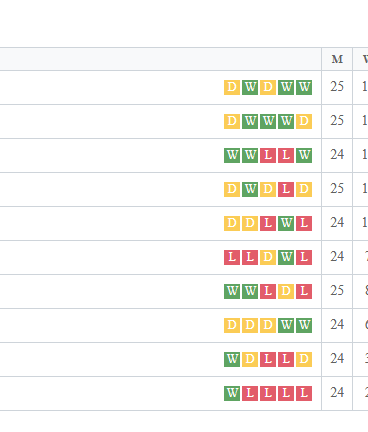
Task: Click the lone win badge in fifth row
Action: point(286,223)
